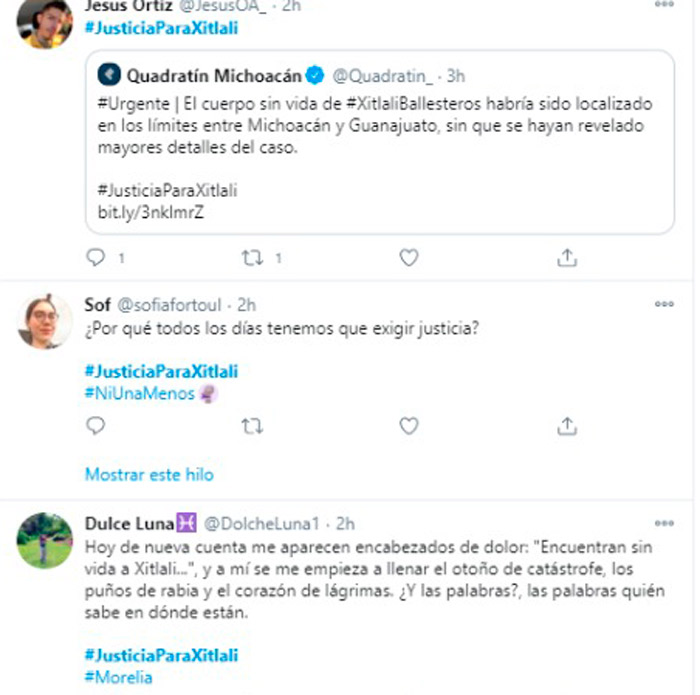
Task: Click #JusticiaParaXitlali hashtag in Jesus Ortiz's tweet
Action: (x=161, y=28)
